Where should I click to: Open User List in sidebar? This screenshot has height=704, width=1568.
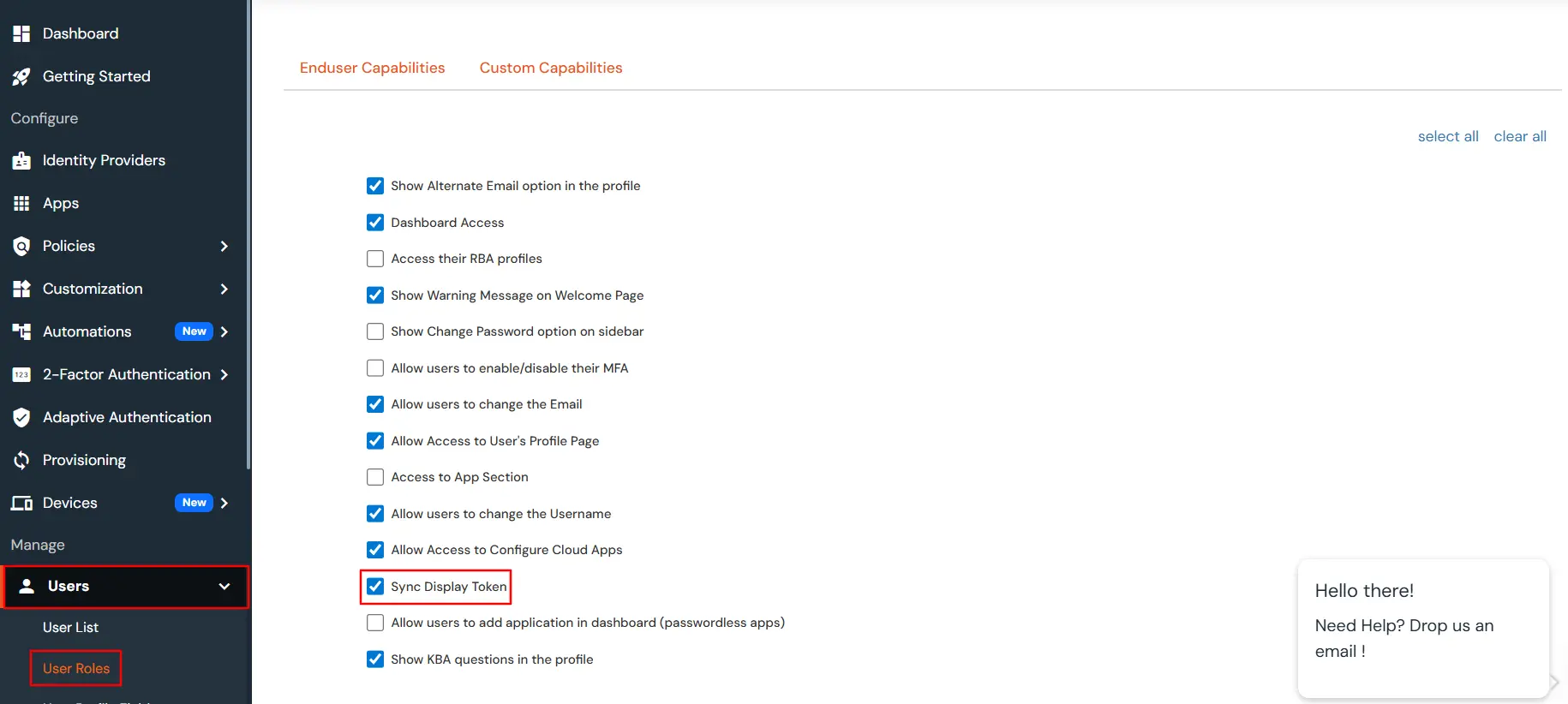coord(70,628)
